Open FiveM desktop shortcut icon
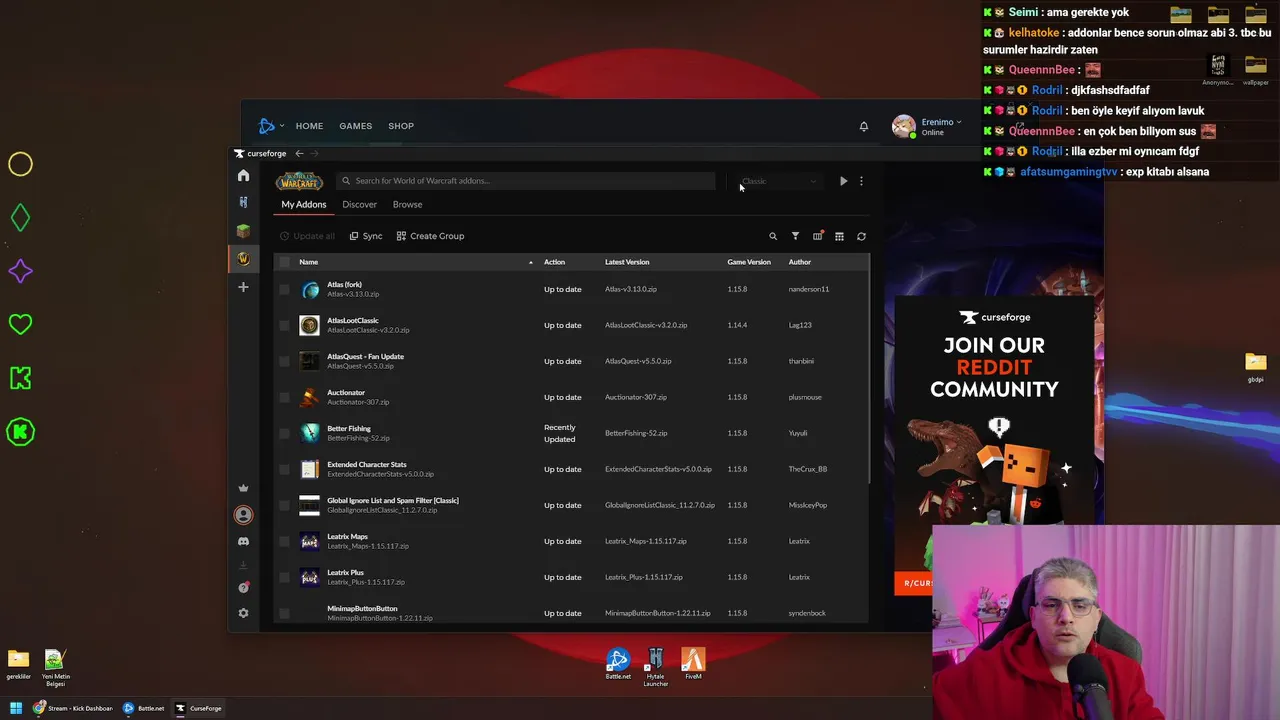This screenshot has width=1280, height=720. click(693, 664)
